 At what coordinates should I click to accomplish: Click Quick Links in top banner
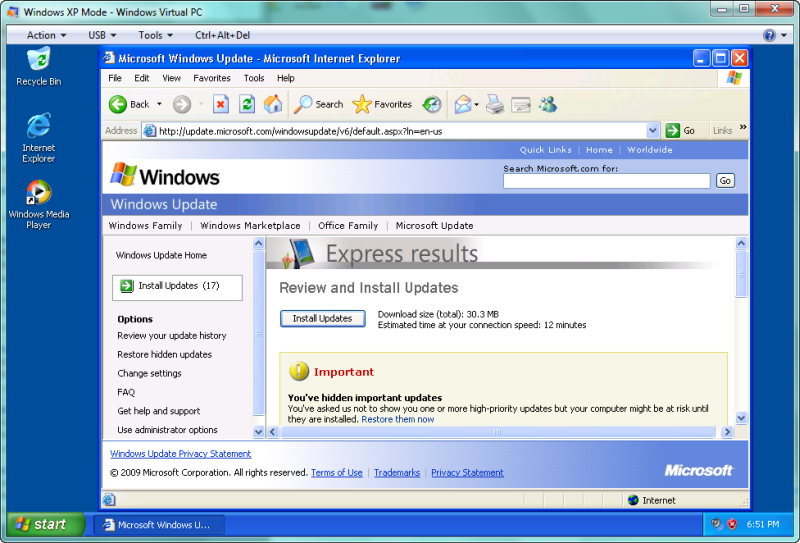pos(545,150)
